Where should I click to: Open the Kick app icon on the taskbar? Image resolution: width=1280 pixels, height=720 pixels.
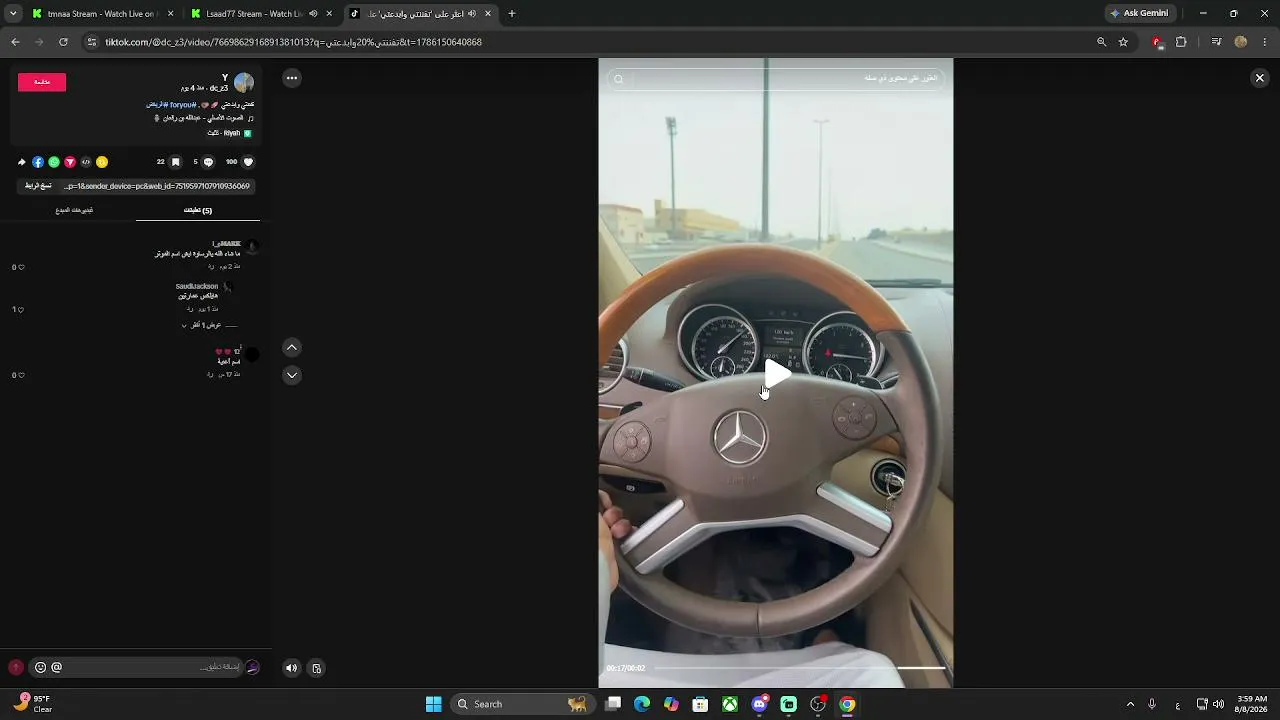[789, 704]
